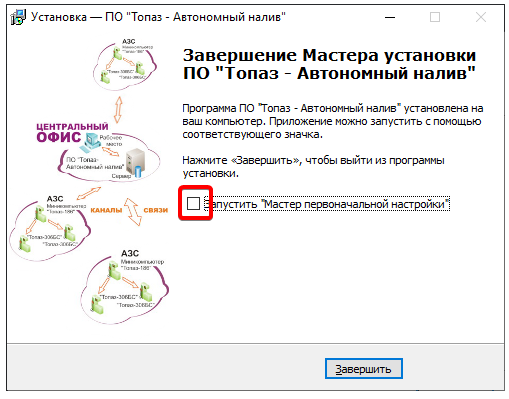Click the blue workstation computer icon near ОФИС
This screenshot has width=509, height=399.
pyautogui.click(x=92, y=141)
